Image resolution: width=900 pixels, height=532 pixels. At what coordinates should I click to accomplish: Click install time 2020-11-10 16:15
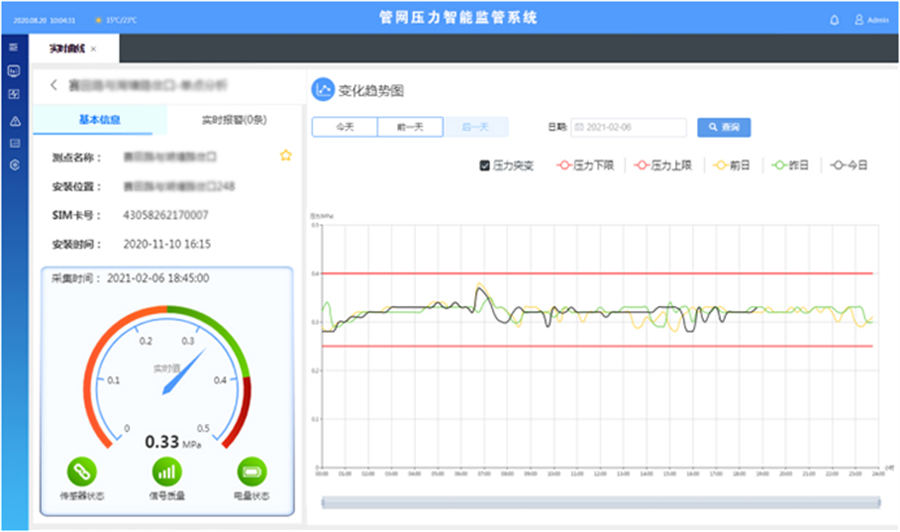click(x=167, y=244)
